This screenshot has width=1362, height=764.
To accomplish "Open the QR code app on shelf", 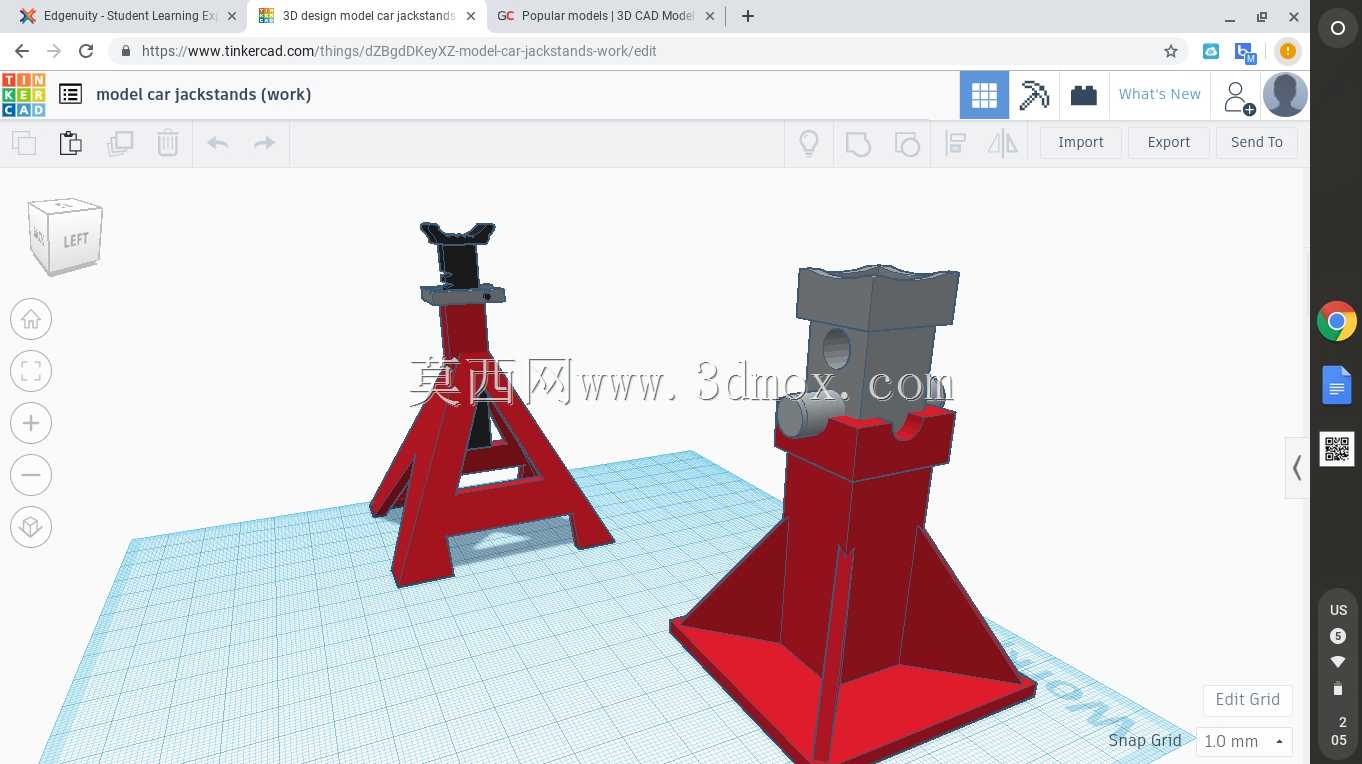I will click(1337, 449).
